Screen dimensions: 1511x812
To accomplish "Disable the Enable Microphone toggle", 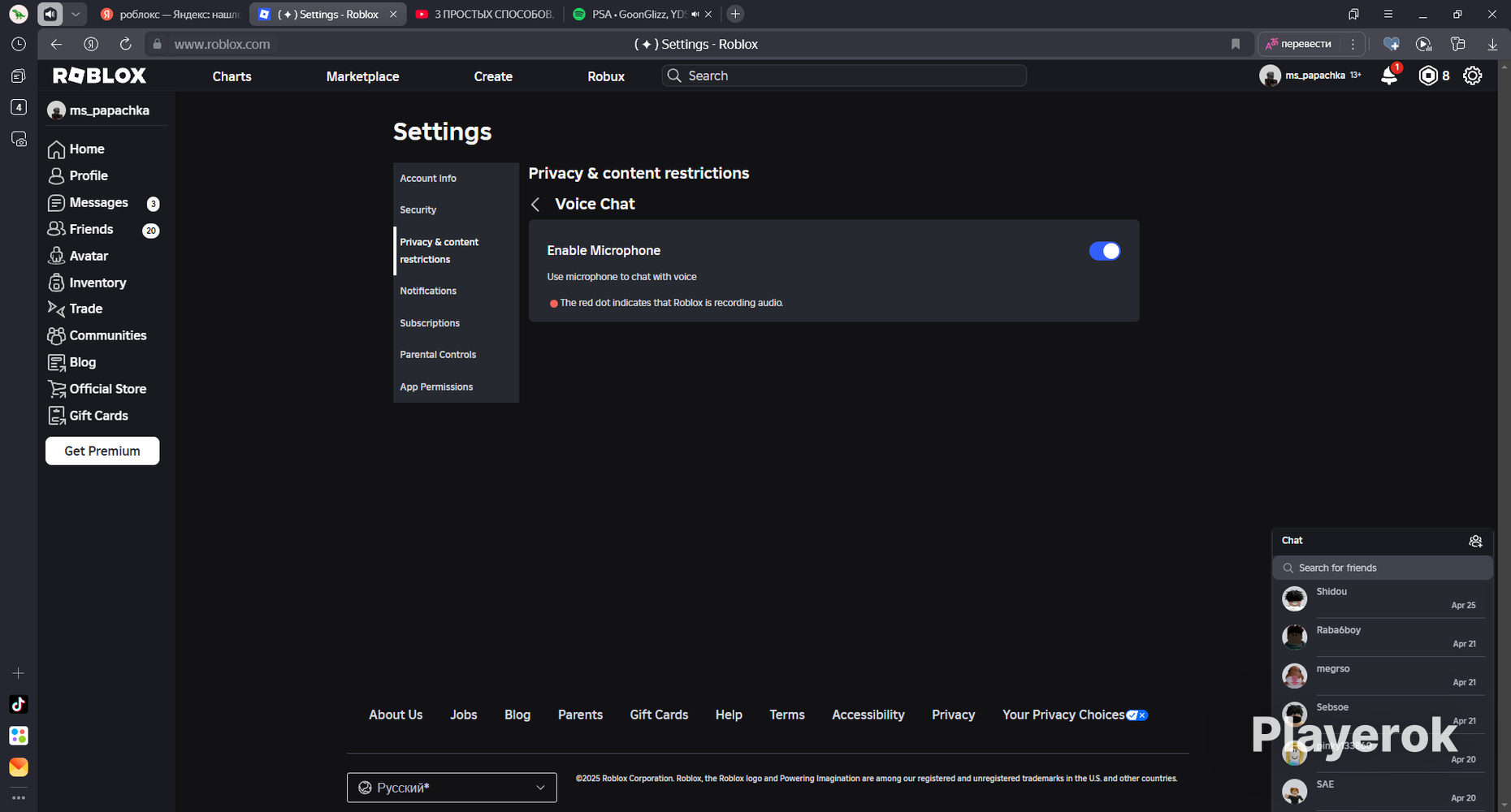I will coord(1104,251).
